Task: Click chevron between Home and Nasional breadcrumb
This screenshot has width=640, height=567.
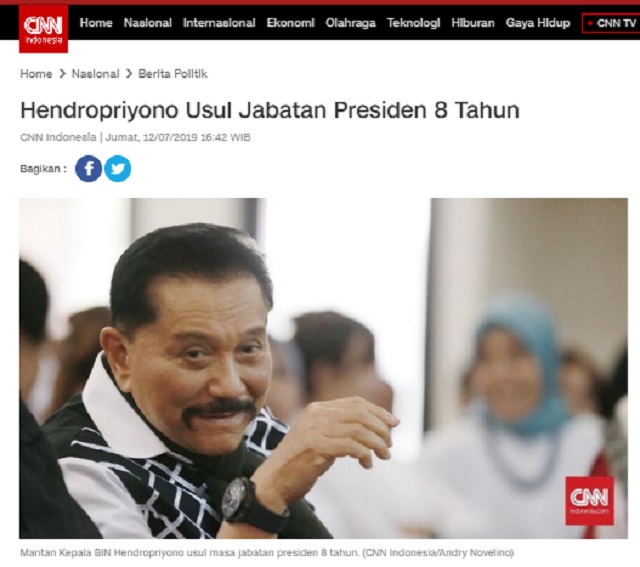Action: click(x=62, y=74)
